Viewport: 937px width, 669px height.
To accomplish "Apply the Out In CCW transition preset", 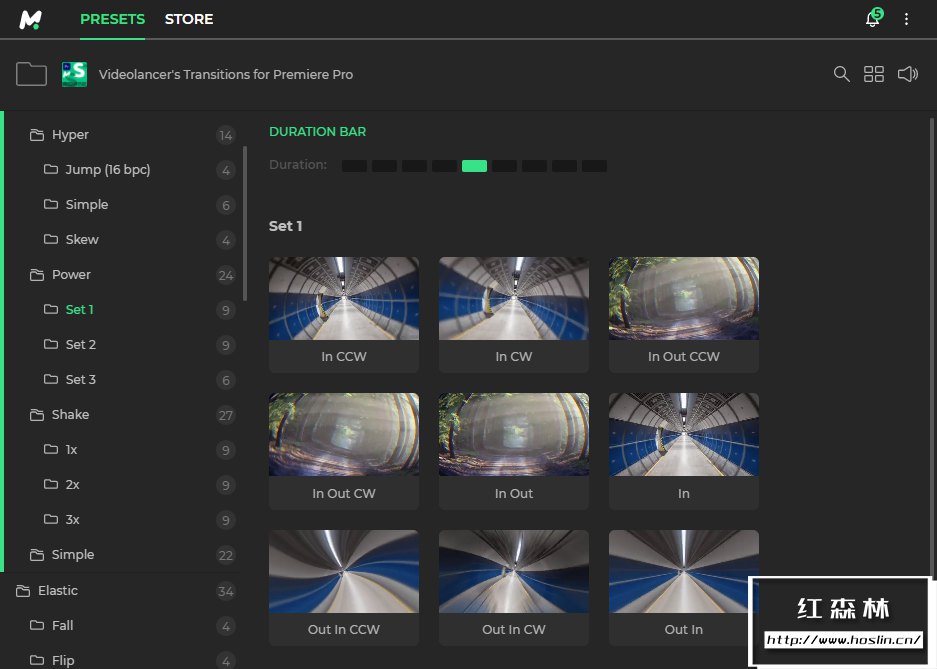I will 344,588.
